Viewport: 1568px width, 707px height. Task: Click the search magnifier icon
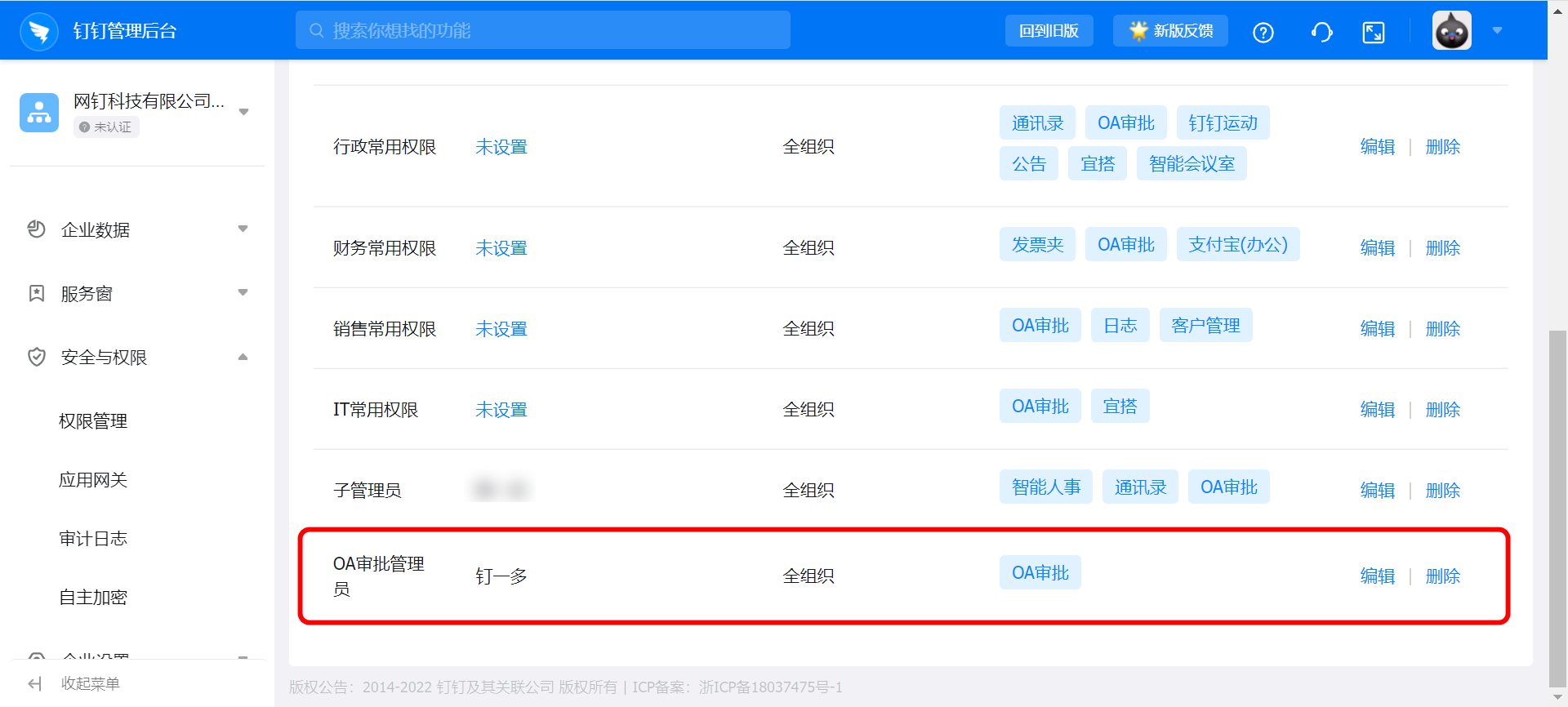coord(317,30)
